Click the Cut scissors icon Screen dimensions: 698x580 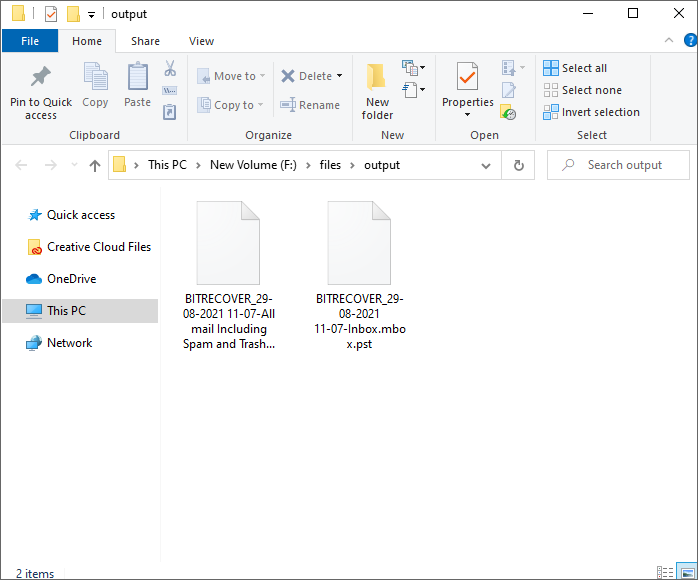170,68
